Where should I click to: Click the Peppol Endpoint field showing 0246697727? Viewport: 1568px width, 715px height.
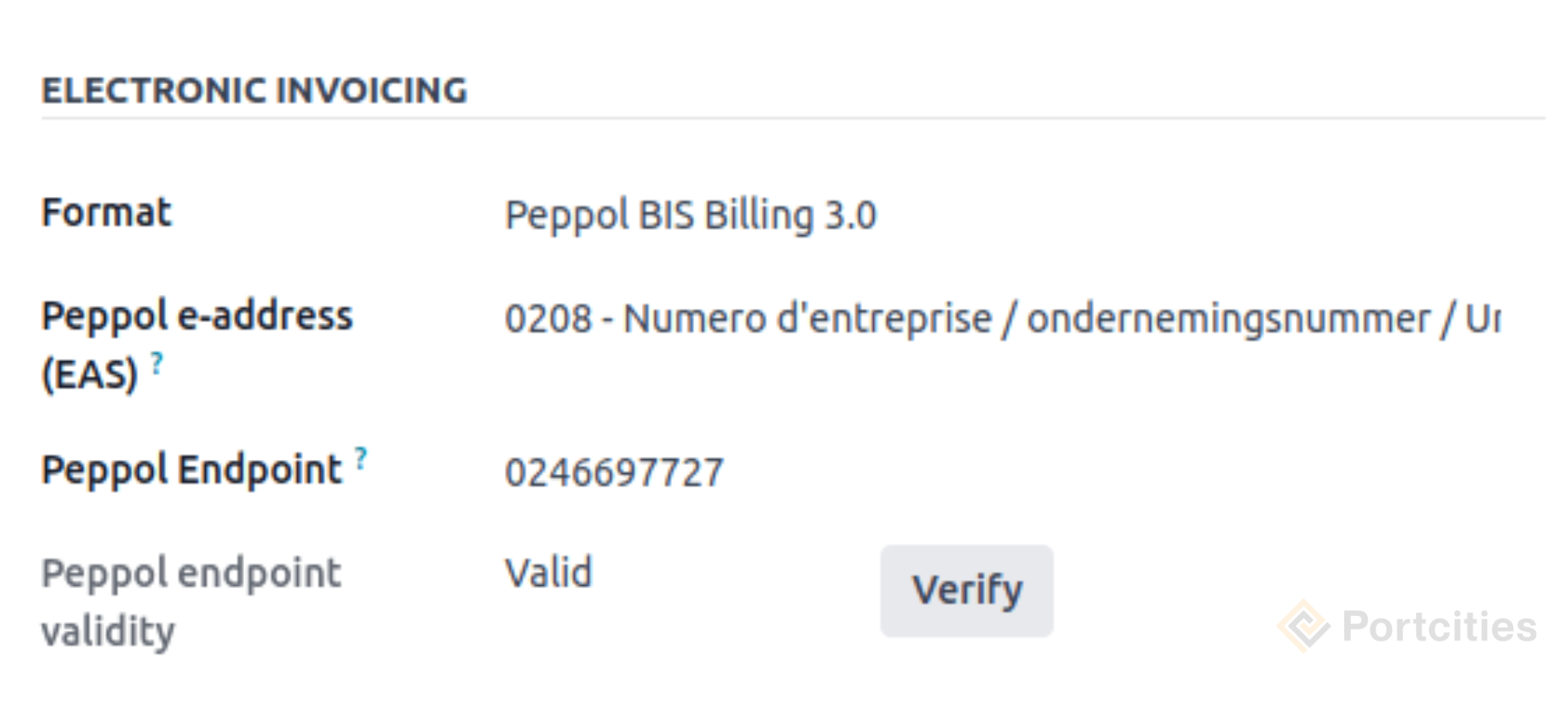[x=614, y=471]
